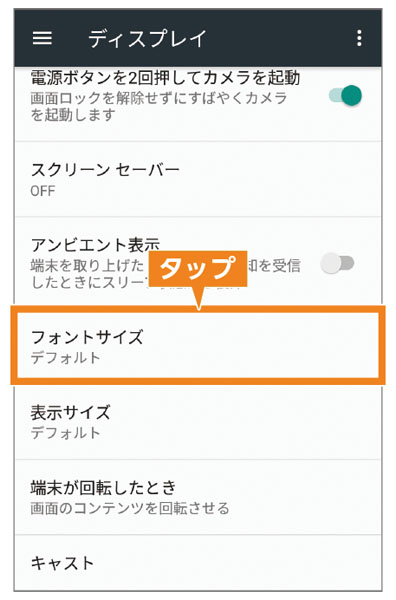This screenshot has height=600, width=396.
Task: Click the アンビエント表示 row title
Action: (95, 245)
